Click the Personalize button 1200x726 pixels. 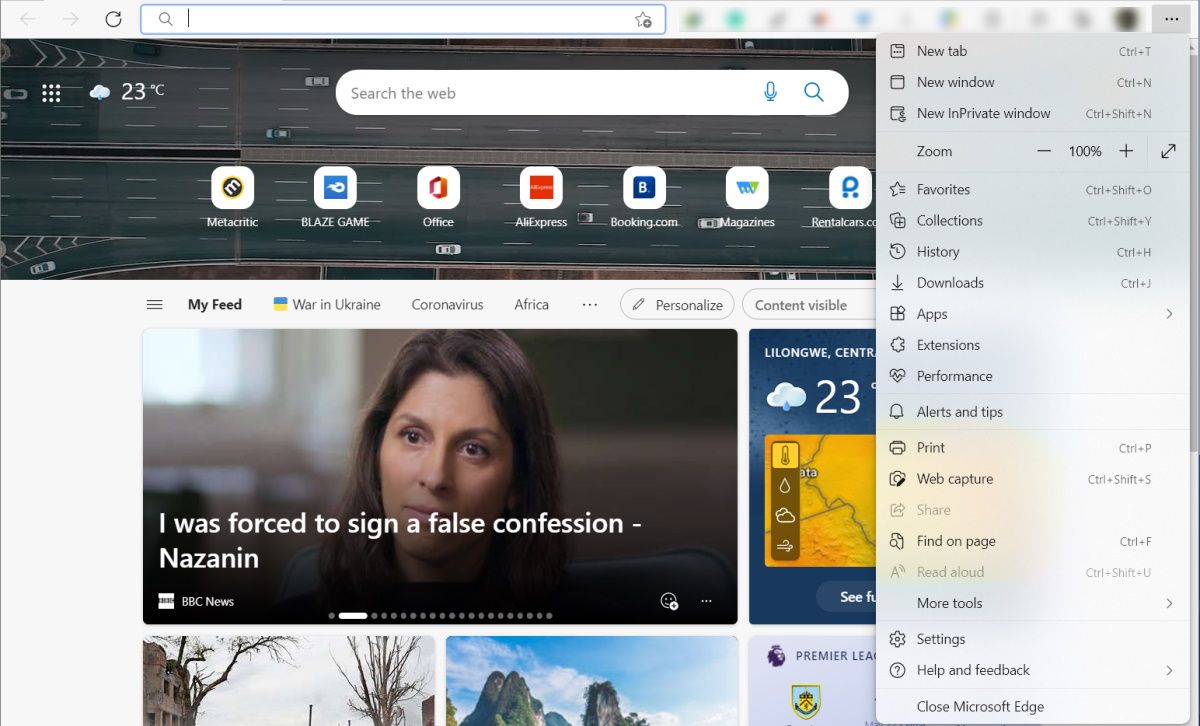click(x=677, y=305)
